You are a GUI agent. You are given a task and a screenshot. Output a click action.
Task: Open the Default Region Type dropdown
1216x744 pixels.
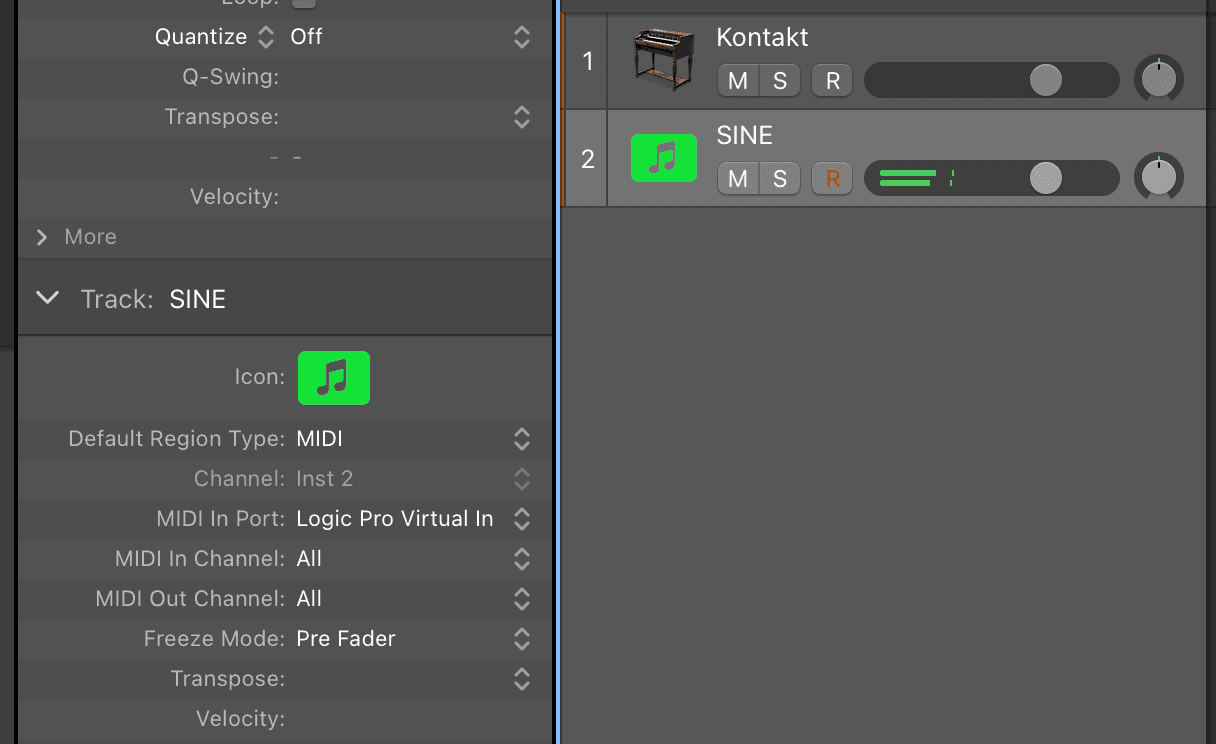coord(412,439)
